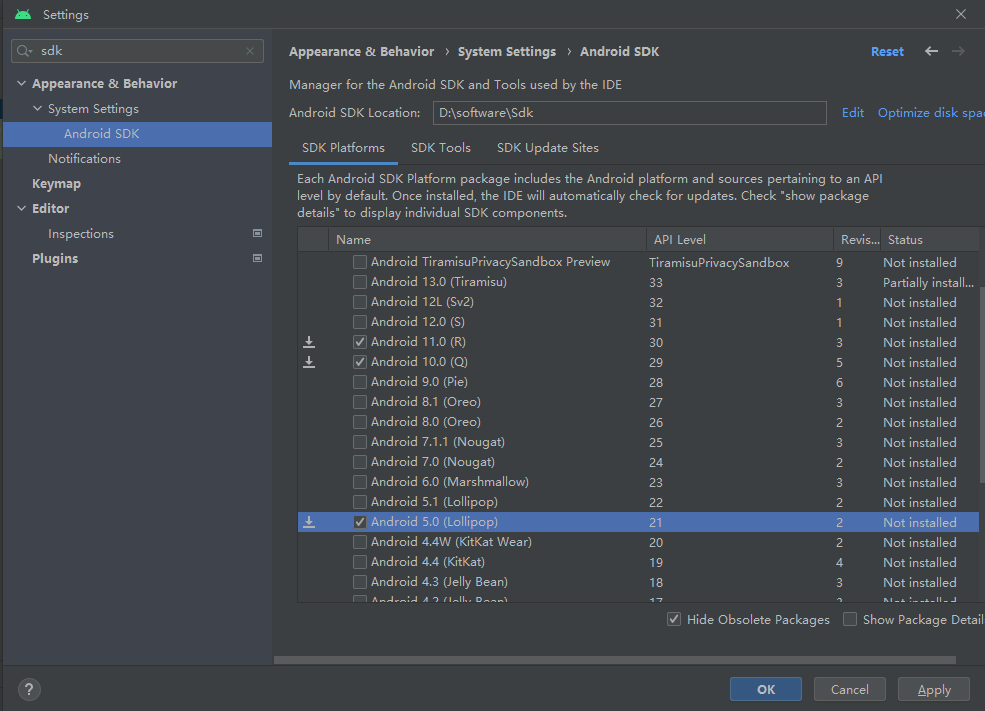This screenshot has width=985, height=711.
Task: Select the Android 7.0 (Nougat) row text
Action: [x=433, y=462]
